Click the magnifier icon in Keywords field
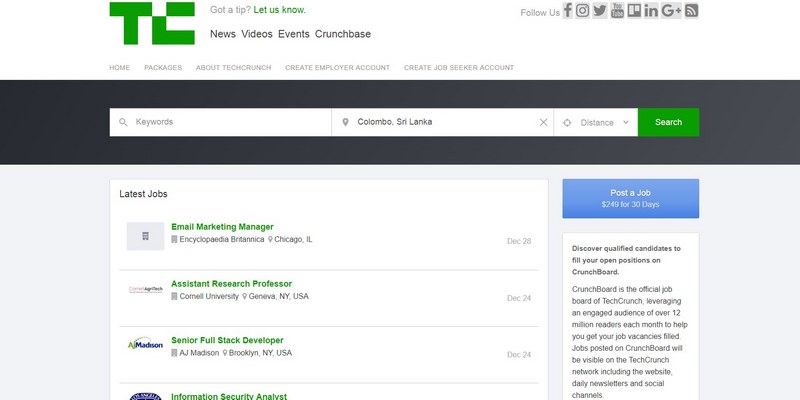The image size is (800, 400). coord(123,122)
